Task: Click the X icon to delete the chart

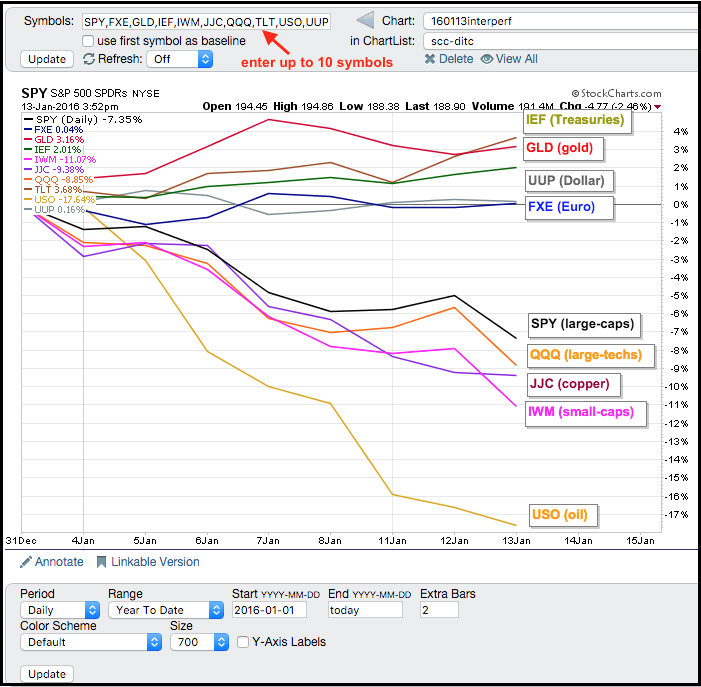Action: 429,59
